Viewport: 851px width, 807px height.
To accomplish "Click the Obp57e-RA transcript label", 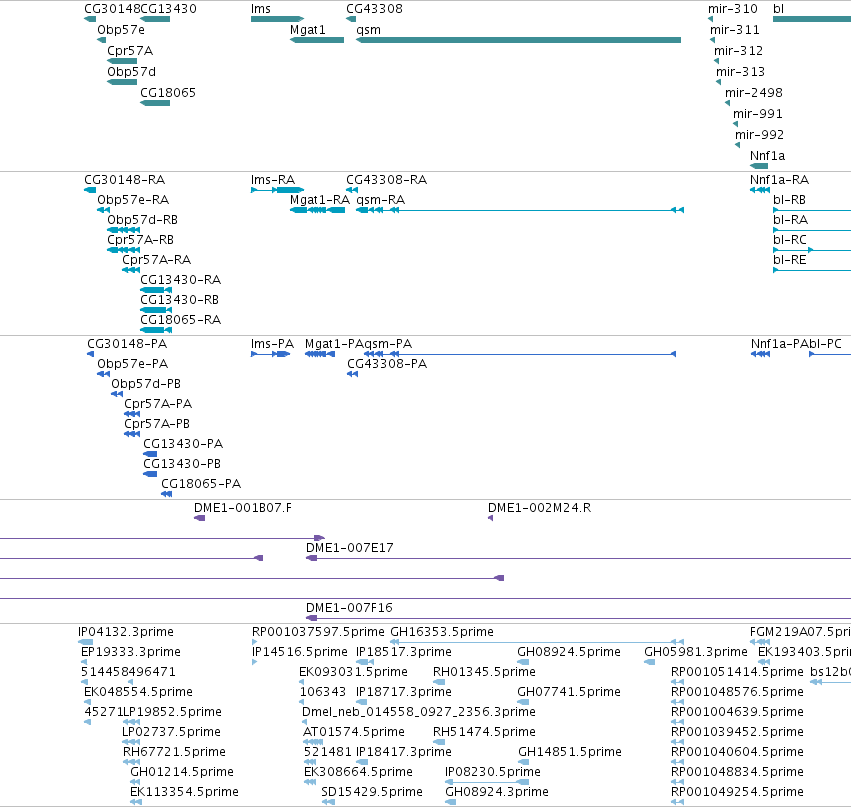I will point(133,200).
